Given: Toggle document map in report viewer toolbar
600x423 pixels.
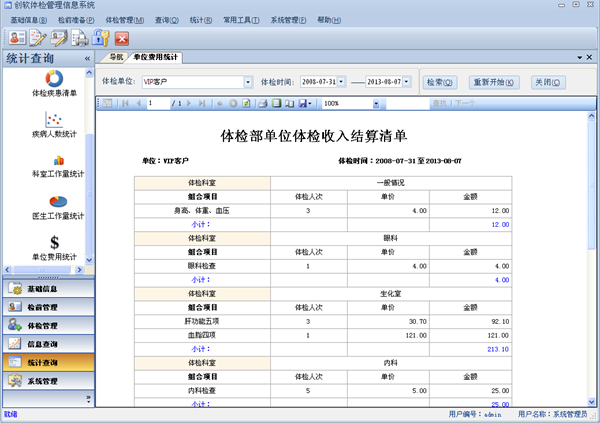Looking at the screenshot, I should 108,103.
